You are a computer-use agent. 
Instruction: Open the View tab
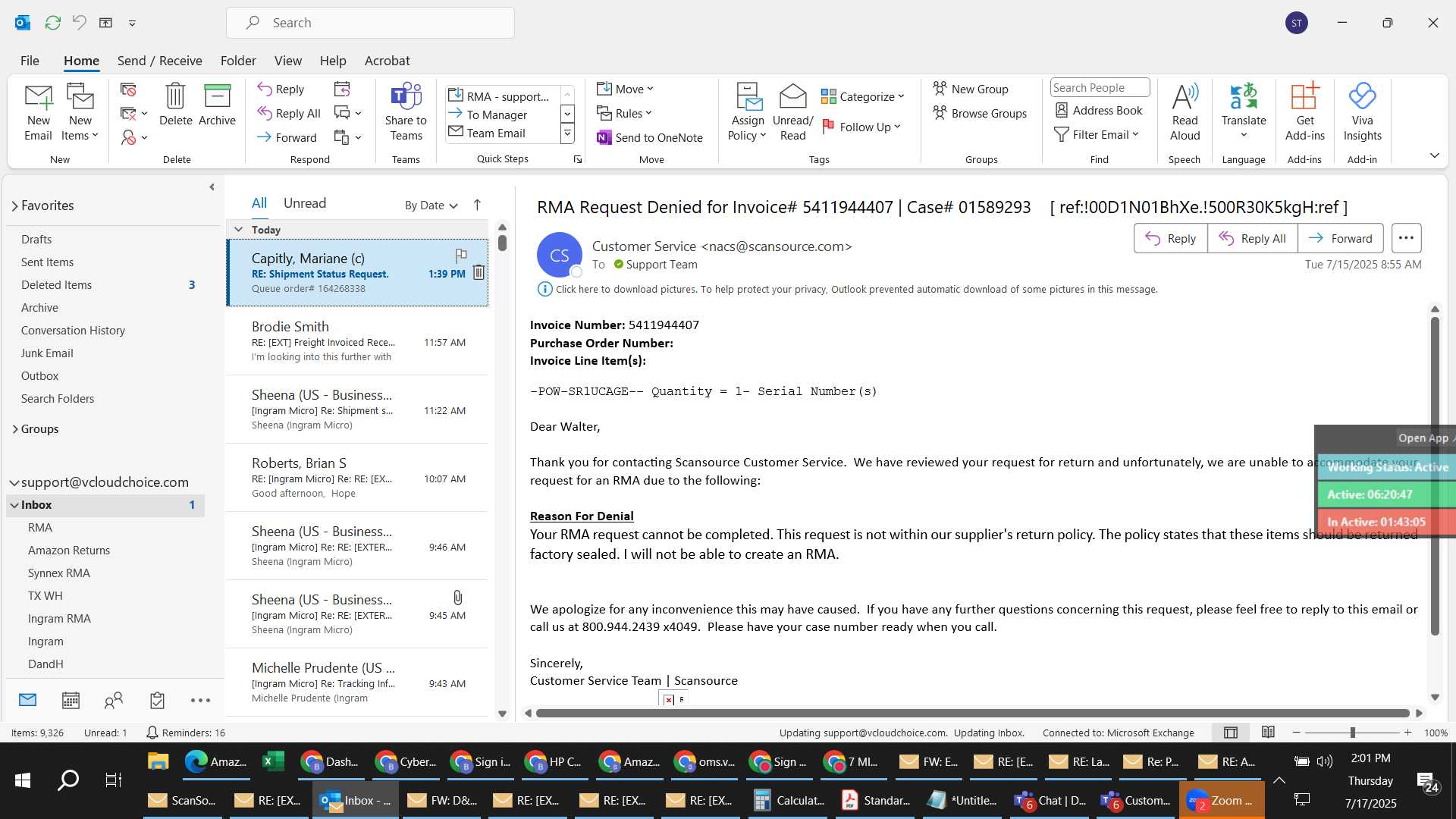(287, 61)
